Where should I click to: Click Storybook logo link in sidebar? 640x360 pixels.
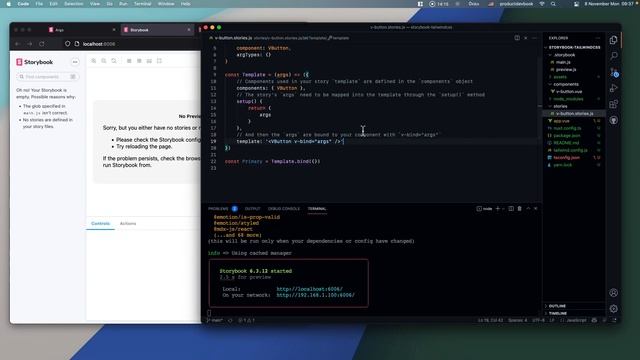pyautogui.click(x=34, y=62)
